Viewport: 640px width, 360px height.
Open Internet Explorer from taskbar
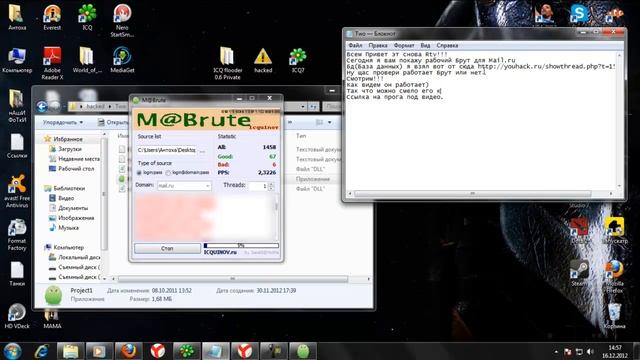click(x=42, y=351)
